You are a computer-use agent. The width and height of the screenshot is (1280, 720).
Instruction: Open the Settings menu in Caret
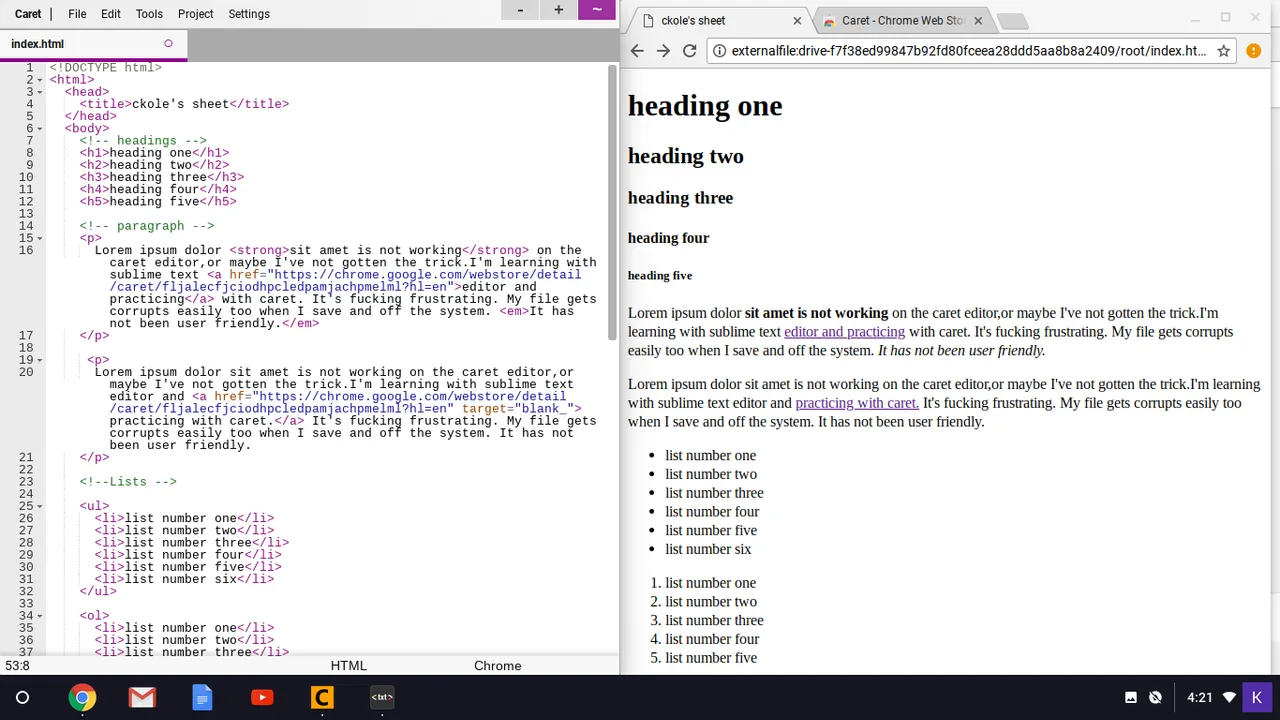point(249,14)
